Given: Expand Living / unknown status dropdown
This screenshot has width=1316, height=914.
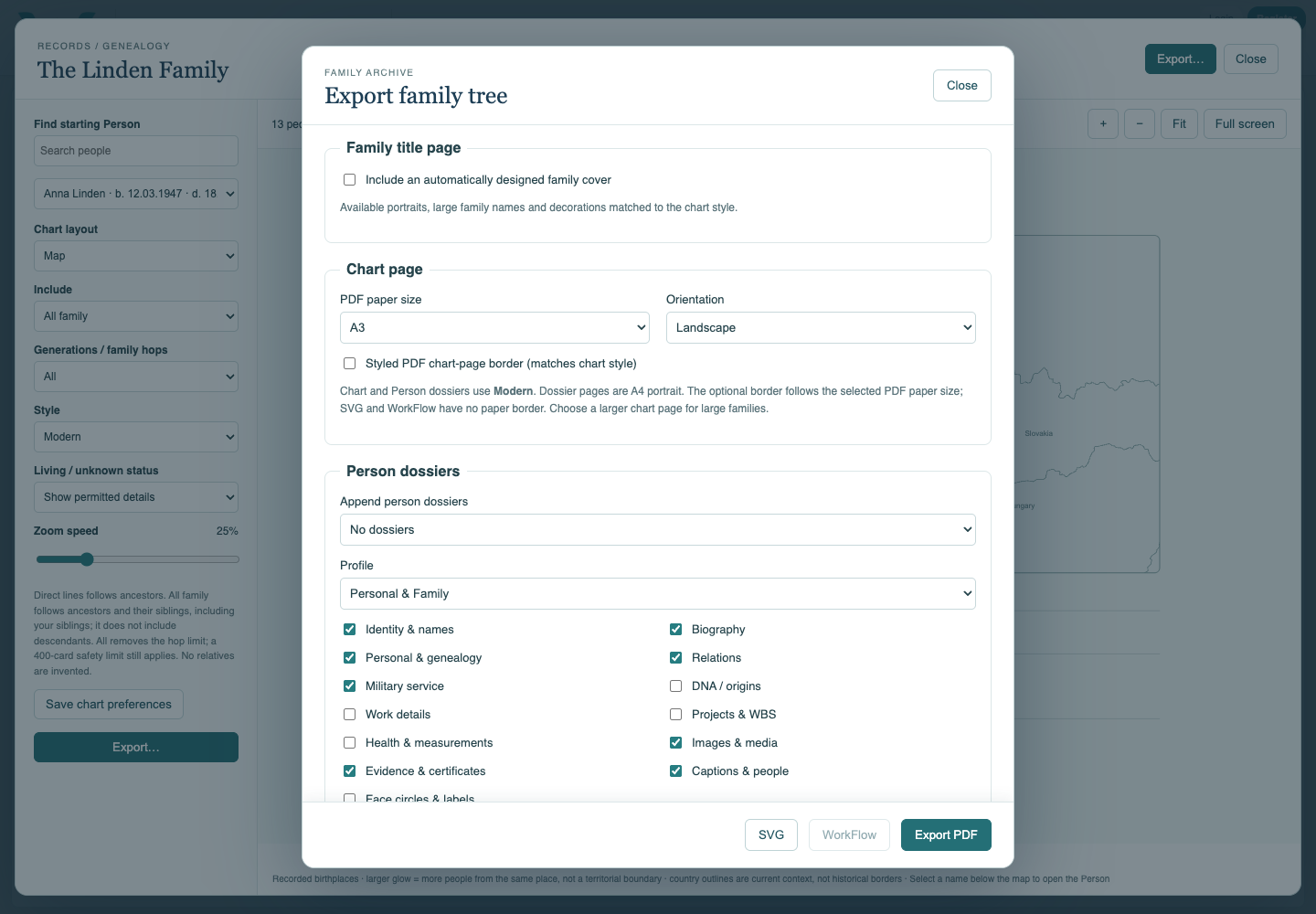Looking at the screenshot, I should click(136, 497).
